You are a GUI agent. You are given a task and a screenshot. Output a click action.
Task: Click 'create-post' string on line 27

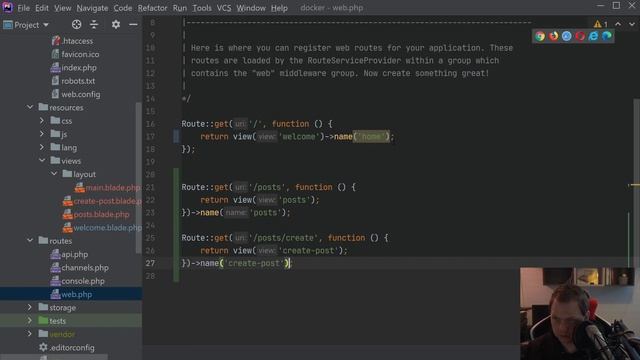point(254,263)
